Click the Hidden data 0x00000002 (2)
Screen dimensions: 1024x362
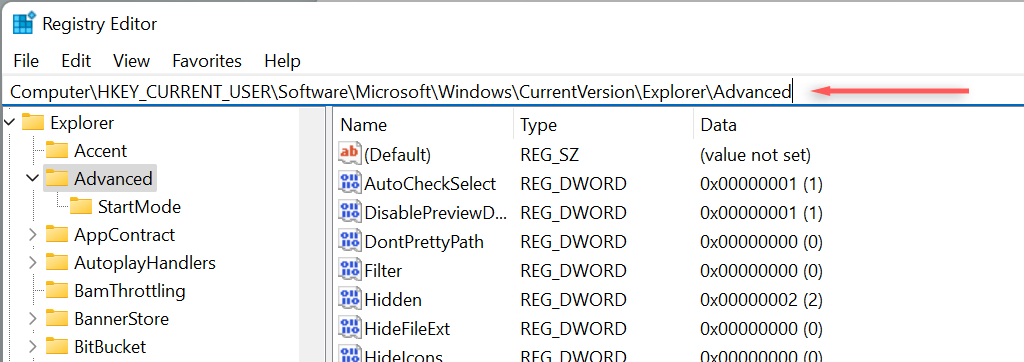click(761, 300)
